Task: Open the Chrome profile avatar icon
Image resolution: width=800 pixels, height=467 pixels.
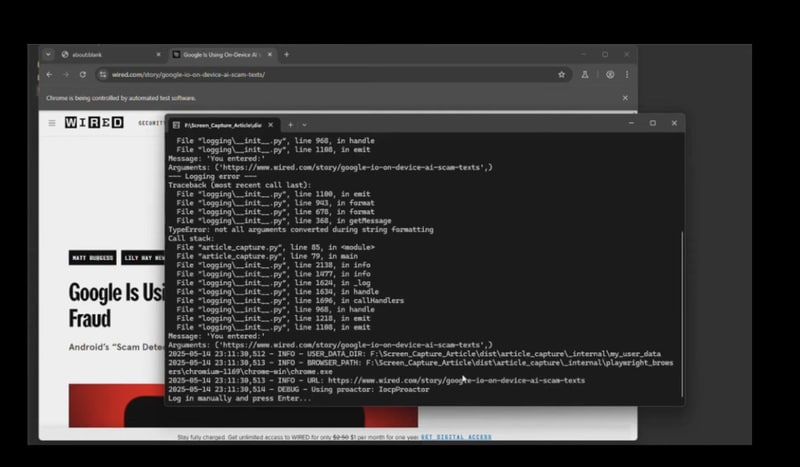Action: [610, 75]
